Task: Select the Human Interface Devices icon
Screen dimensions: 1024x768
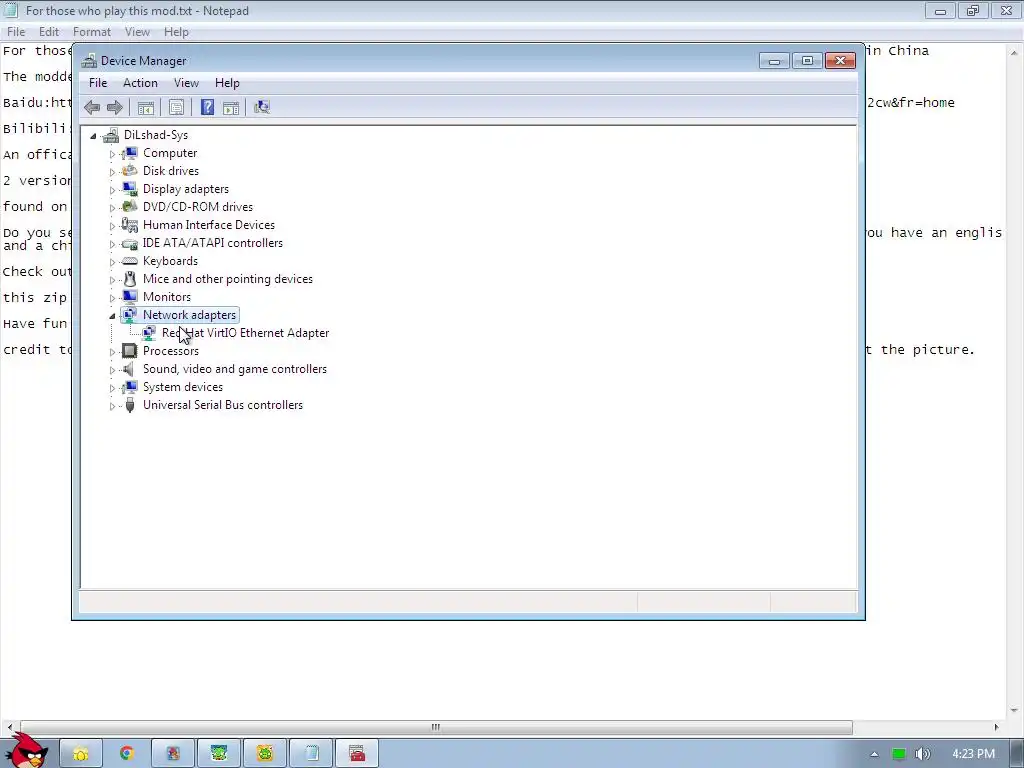Action: 130,225
